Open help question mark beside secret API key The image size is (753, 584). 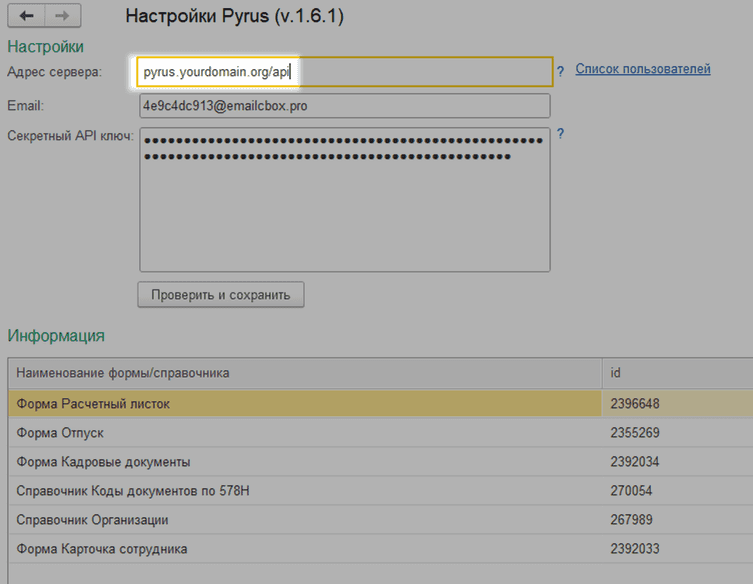pos(561,134)
